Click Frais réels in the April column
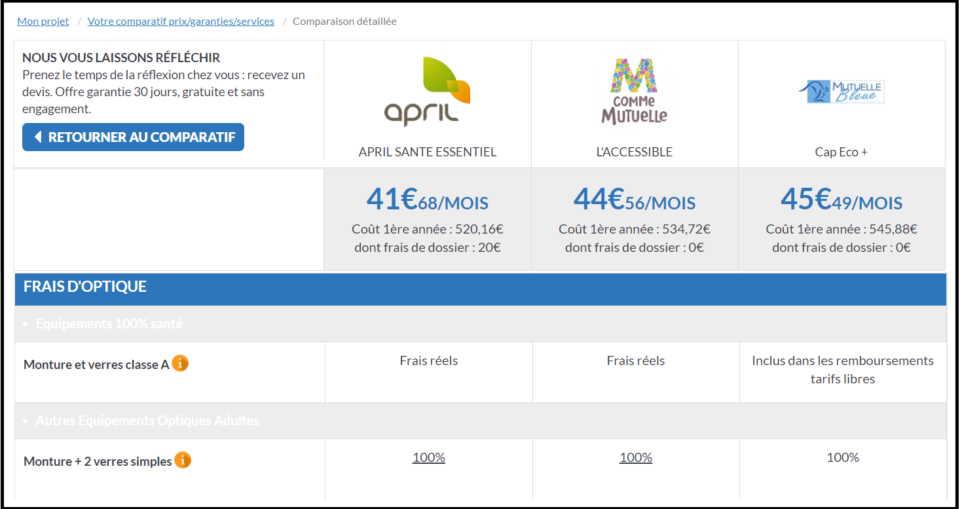This screenshot has width=960, height=509. tap(429, 361)
